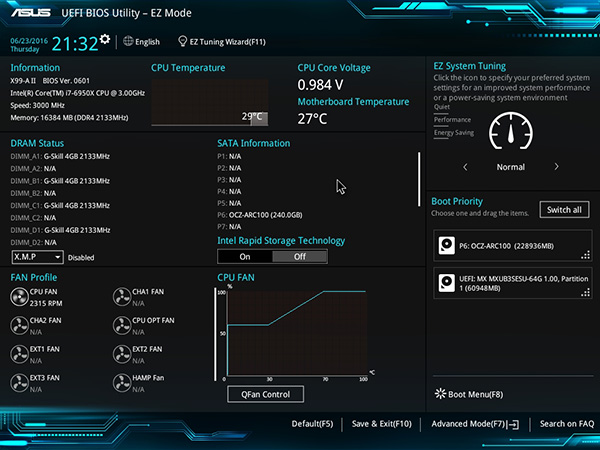Open the date and time settings gear
This screenshot has width=600, height=450.
104,39
